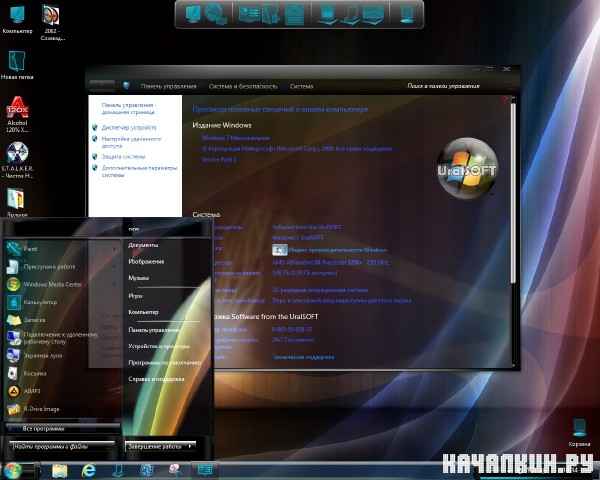Expand Все программы in Start menu
The width and height of the screenshot is (600, 480).
(x=63, y=429)
